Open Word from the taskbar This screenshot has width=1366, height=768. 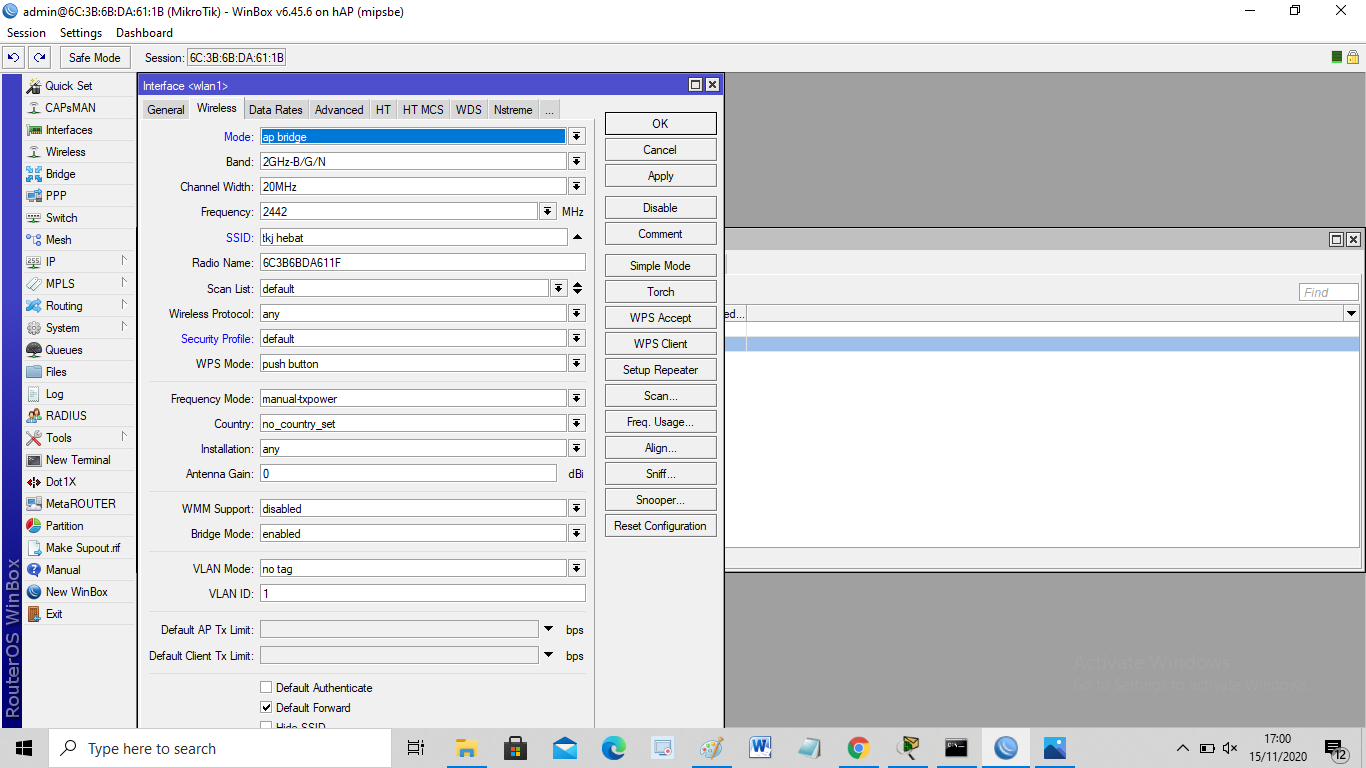[760, 748]
